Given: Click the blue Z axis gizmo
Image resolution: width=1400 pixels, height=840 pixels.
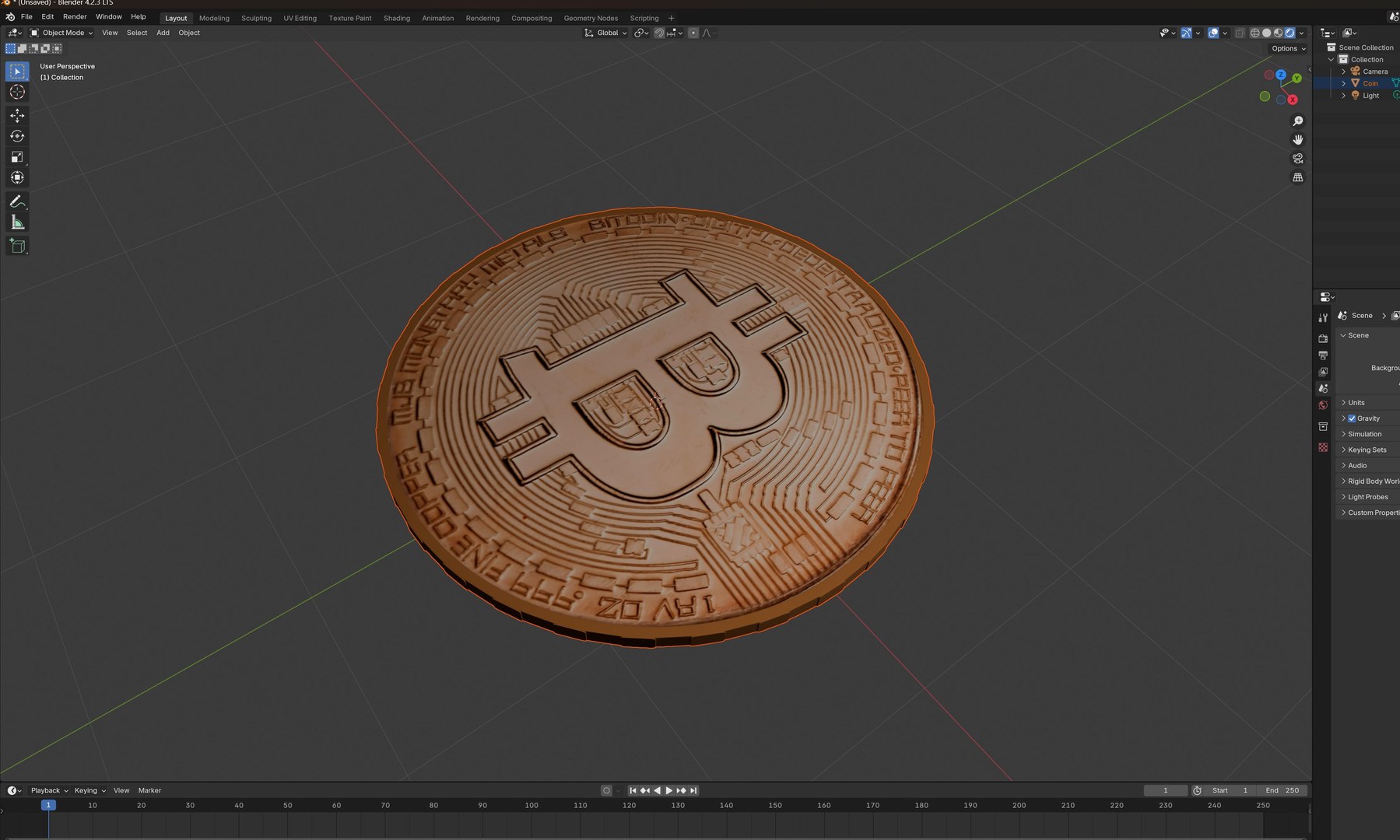Looking at the screenshot, I should [1281, 75].
